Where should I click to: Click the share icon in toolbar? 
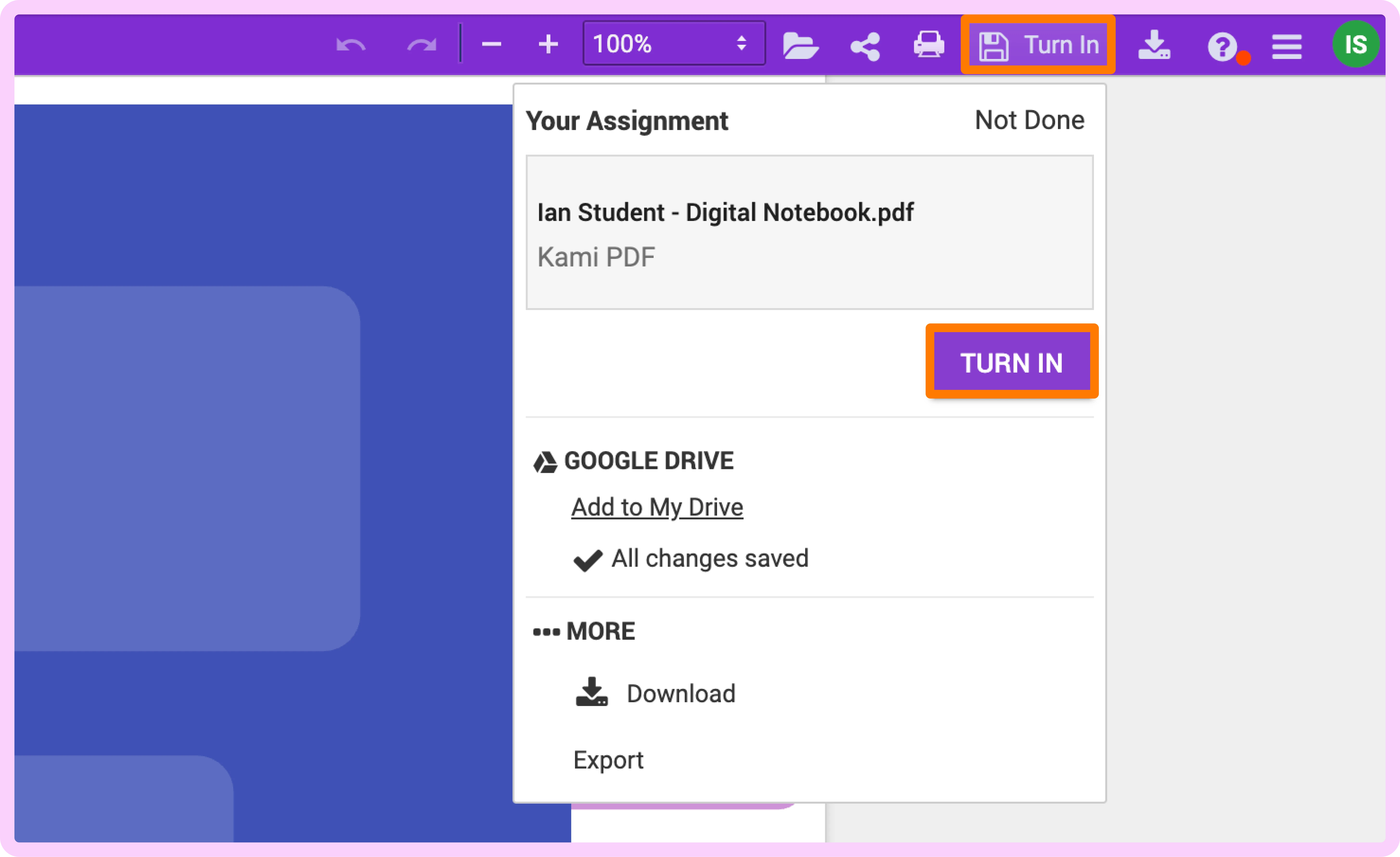865,45
